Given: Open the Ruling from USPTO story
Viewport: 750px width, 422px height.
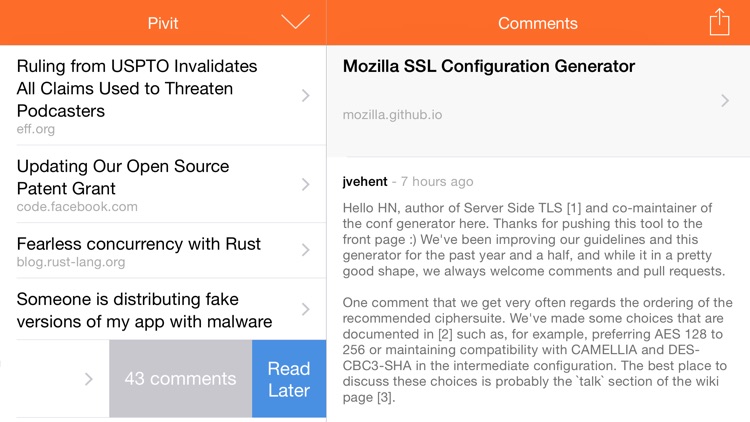Looking at the screenshot, I should point(137,88).
